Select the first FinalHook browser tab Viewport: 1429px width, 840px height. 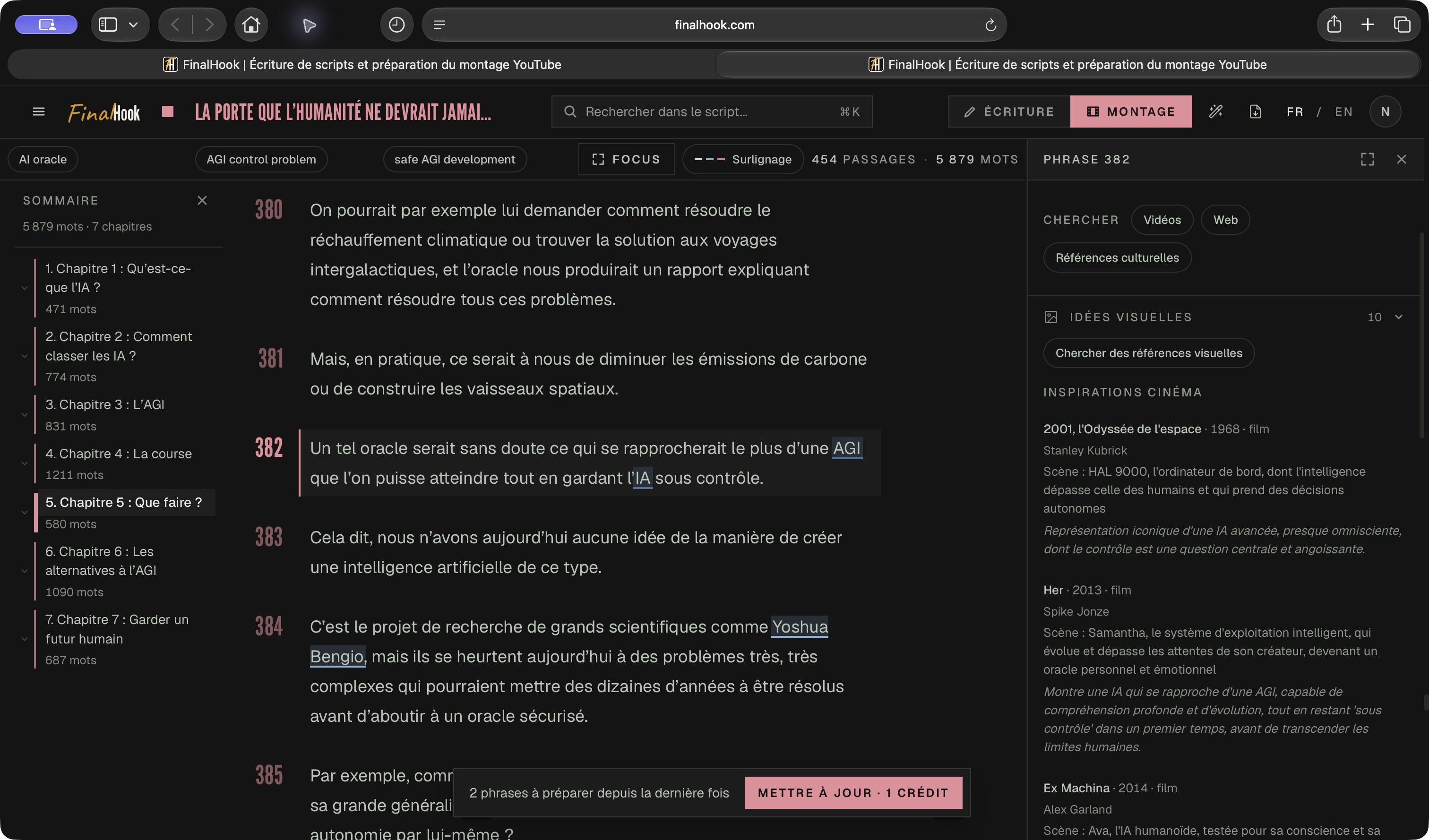(361, 65)
